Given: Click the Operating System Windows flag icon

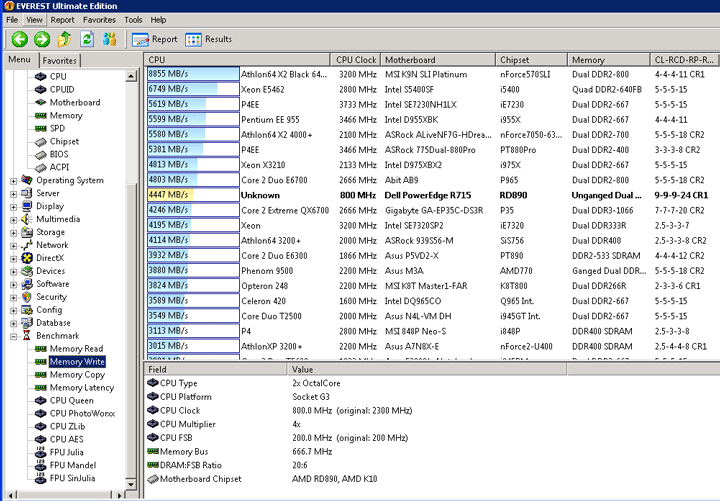Looking at the screenshot, I should (27, 180).
